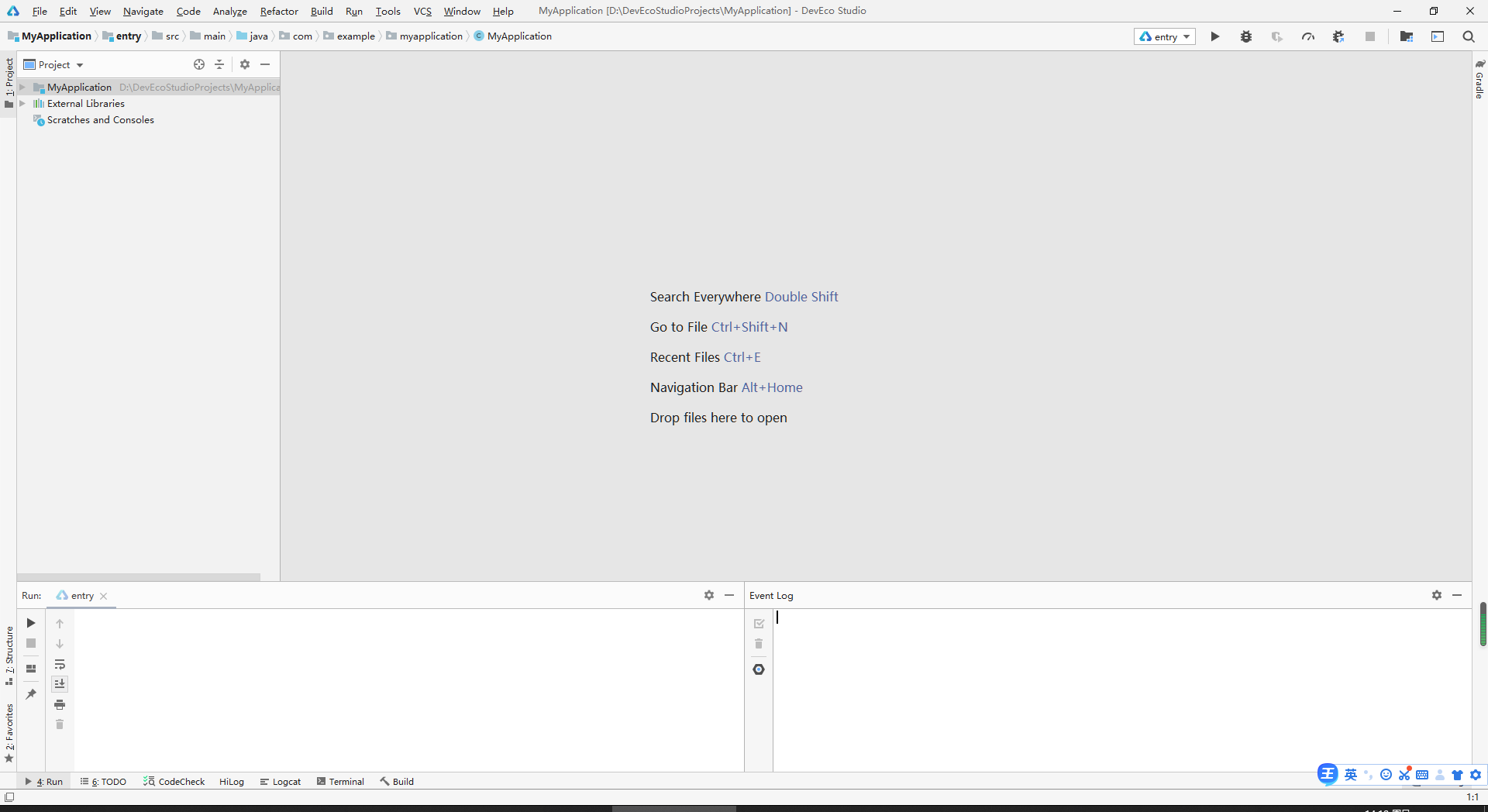The width and height of the screenshot is (1488, 812).
Task: Restore layout in the Run panel
Action: point(31,668)
